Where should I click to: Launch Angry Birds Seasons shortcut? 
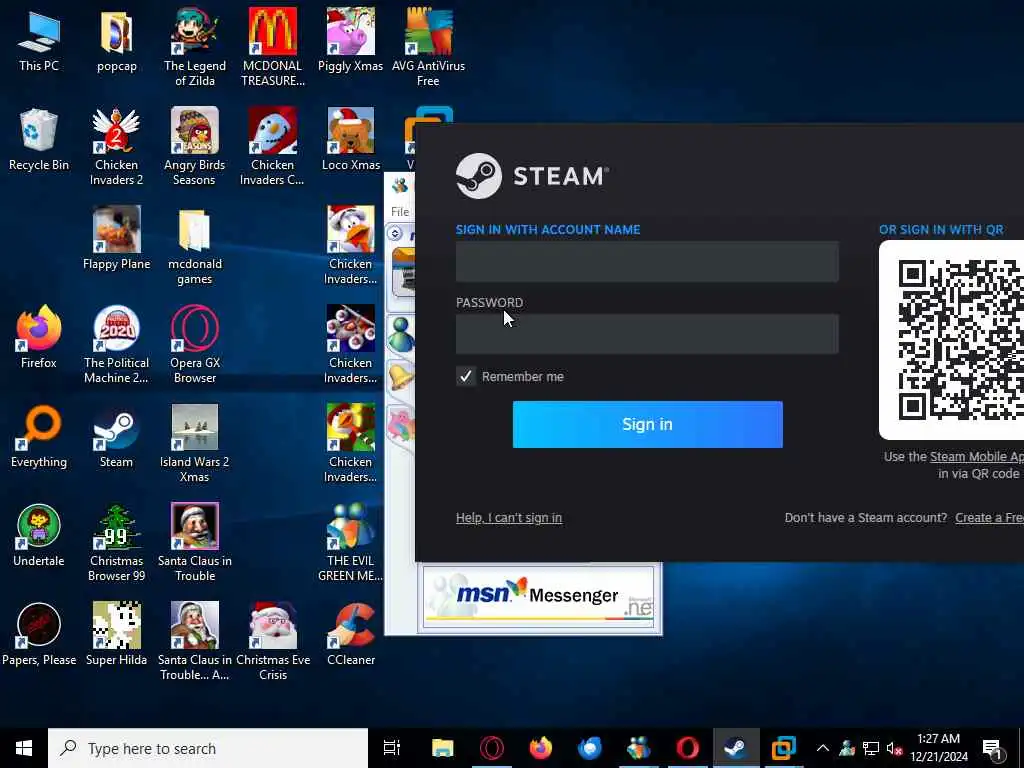click(x=195, y=146)
